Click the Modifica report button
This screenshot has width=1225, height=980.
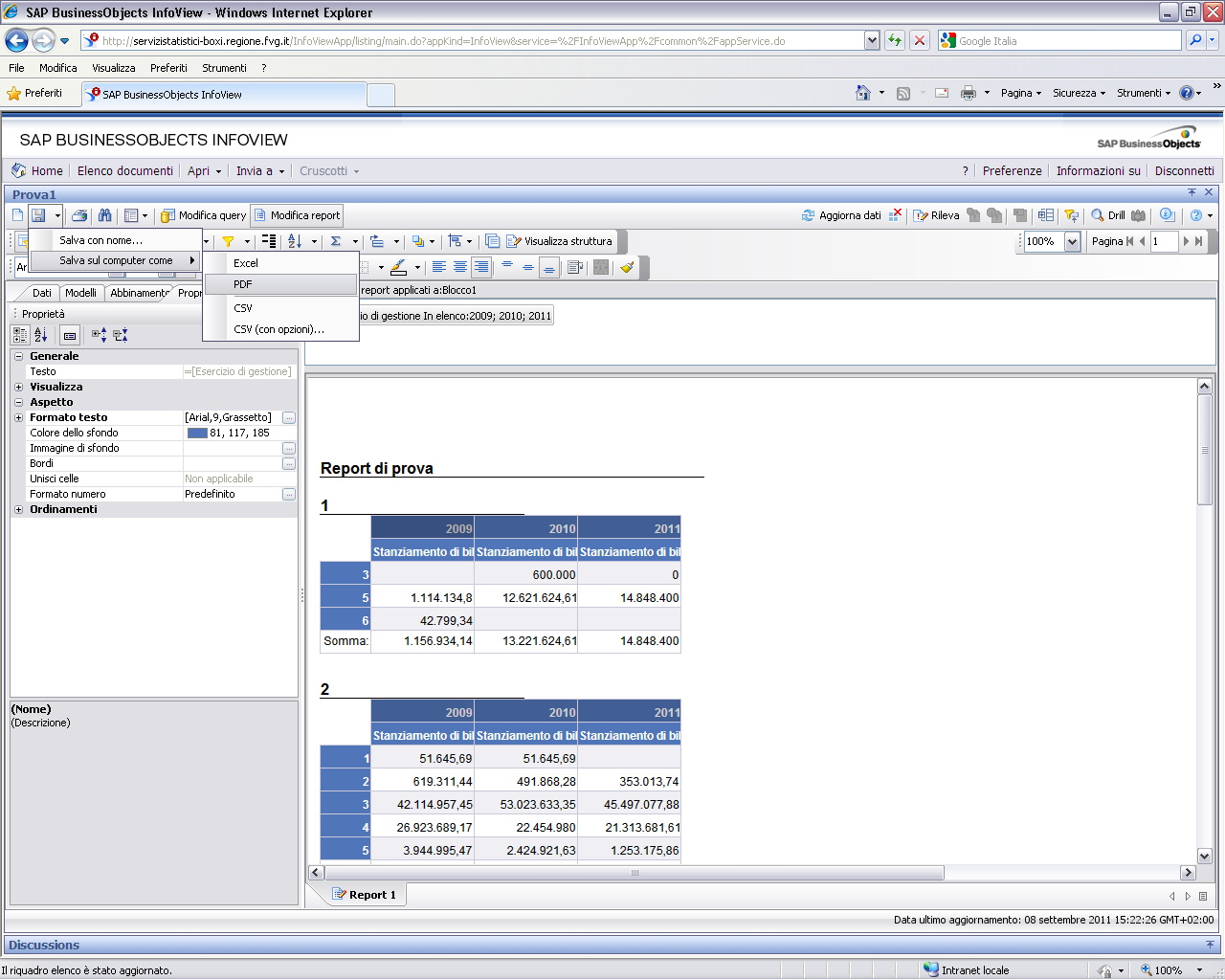pos(297,215)
